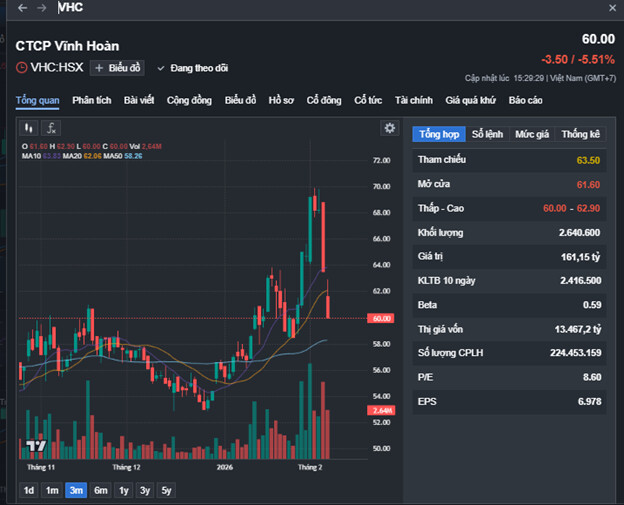
Task: Select the 3y time range
Action: coord(145,490)
